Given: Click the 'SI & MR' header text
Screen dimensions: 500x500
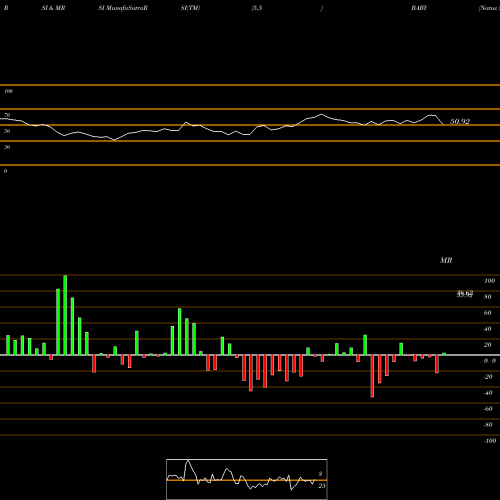Looking at the screenshot, I should (53, 8).
